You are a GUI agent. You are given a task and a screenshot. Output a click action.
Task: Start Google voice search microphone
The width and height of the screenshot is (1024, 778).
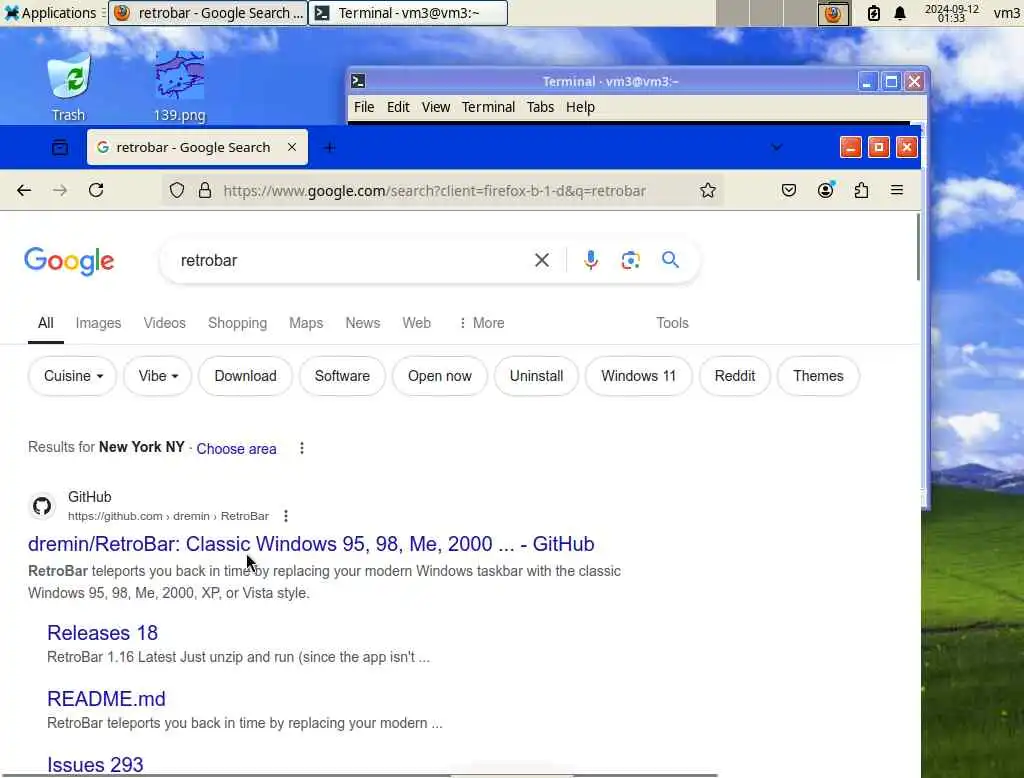click(590, 260)
